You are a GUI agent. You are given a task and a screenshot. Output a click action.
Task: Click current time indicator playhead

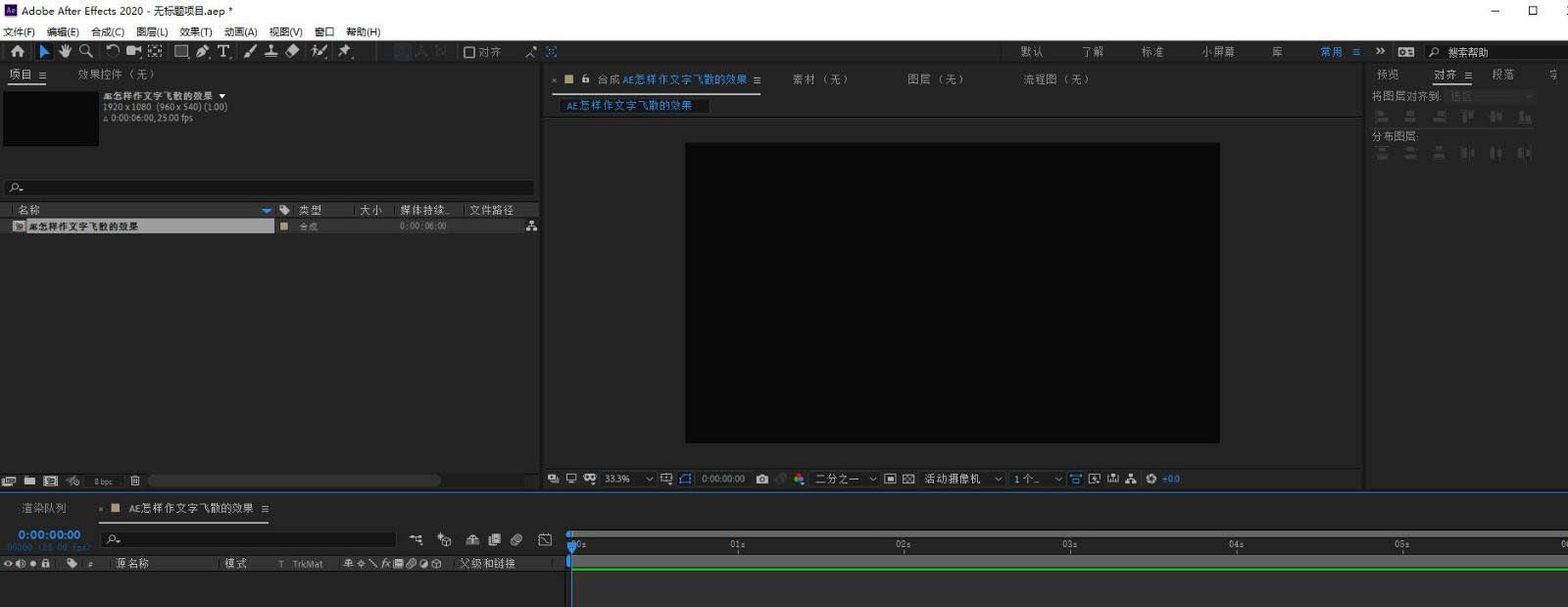pos(572,545)
